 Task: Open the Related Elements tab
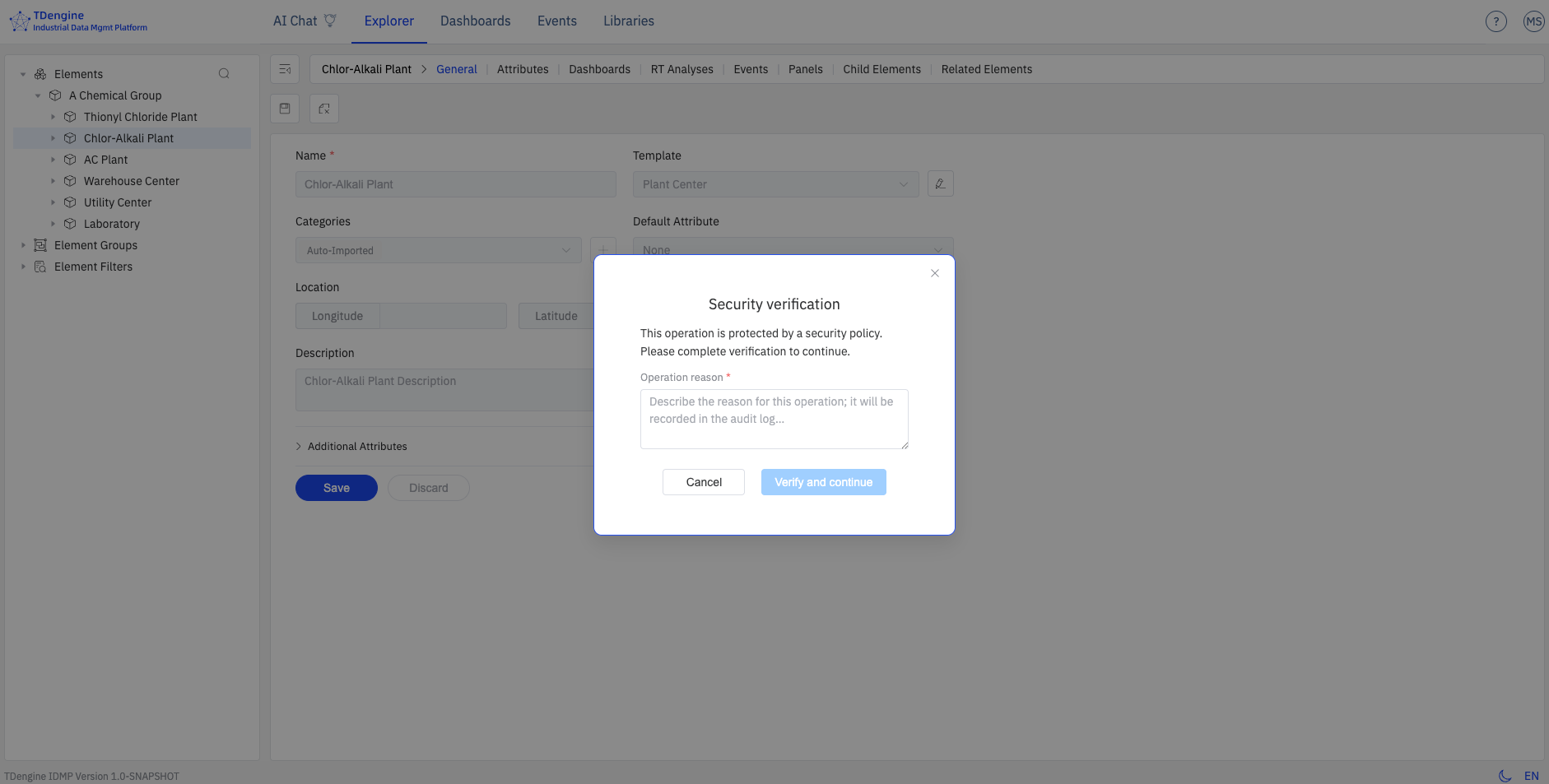pos(987,69)
